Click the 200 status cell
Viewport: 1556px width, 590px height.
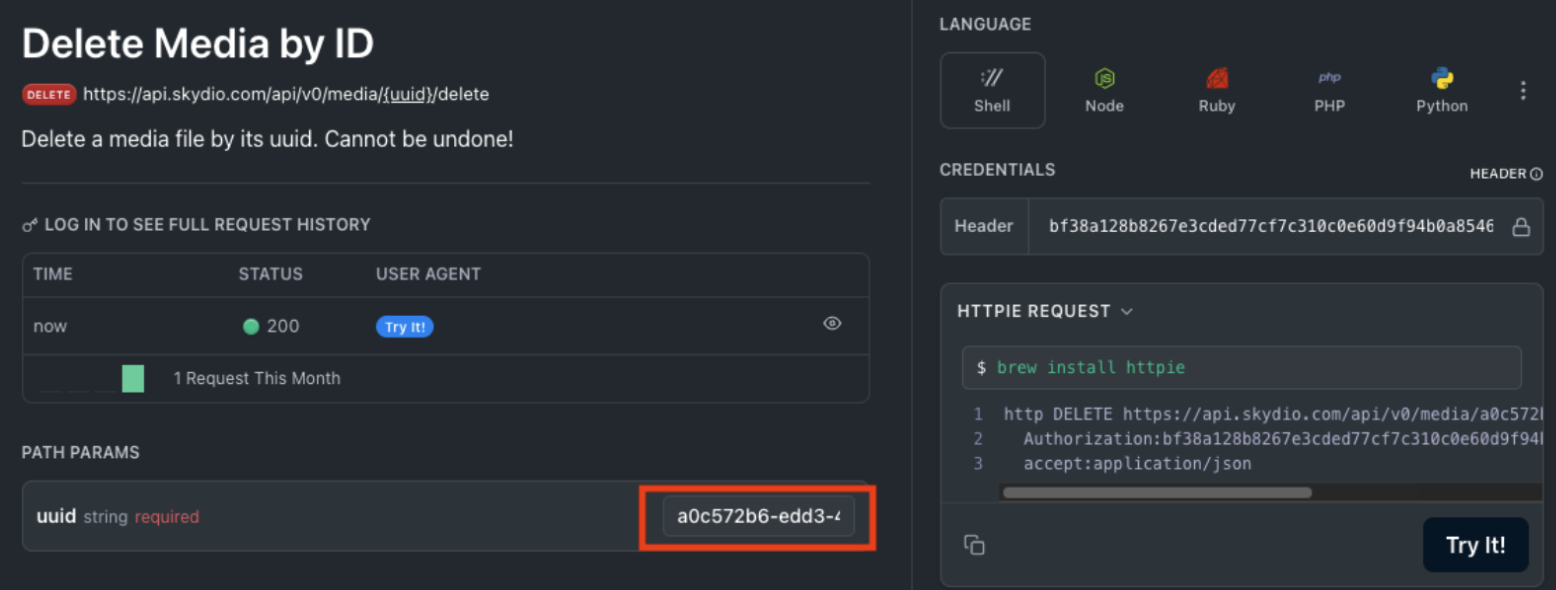(271, 326)
